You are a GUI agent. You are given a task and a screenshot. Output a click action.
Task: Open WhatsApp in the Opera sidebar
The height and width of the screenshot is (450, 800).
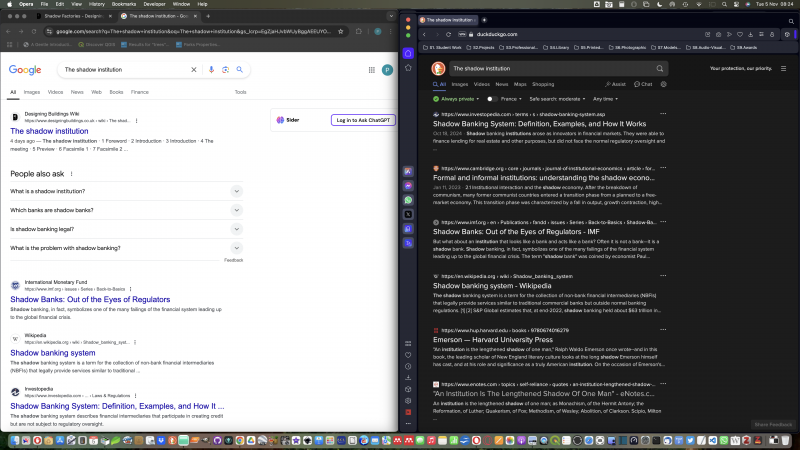(408, 200)
